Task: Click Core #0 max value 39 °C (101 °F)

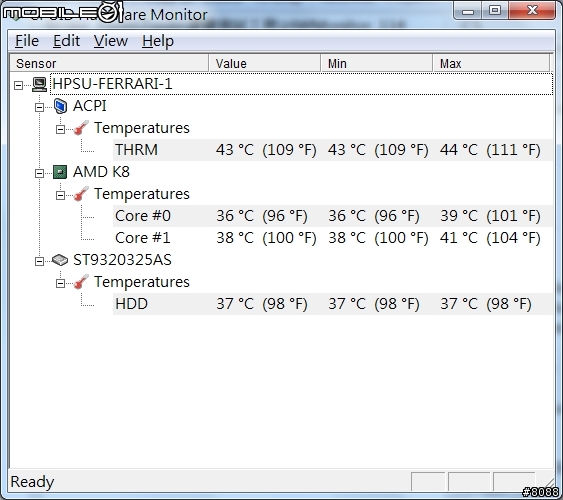Action: tap(490, 216)
